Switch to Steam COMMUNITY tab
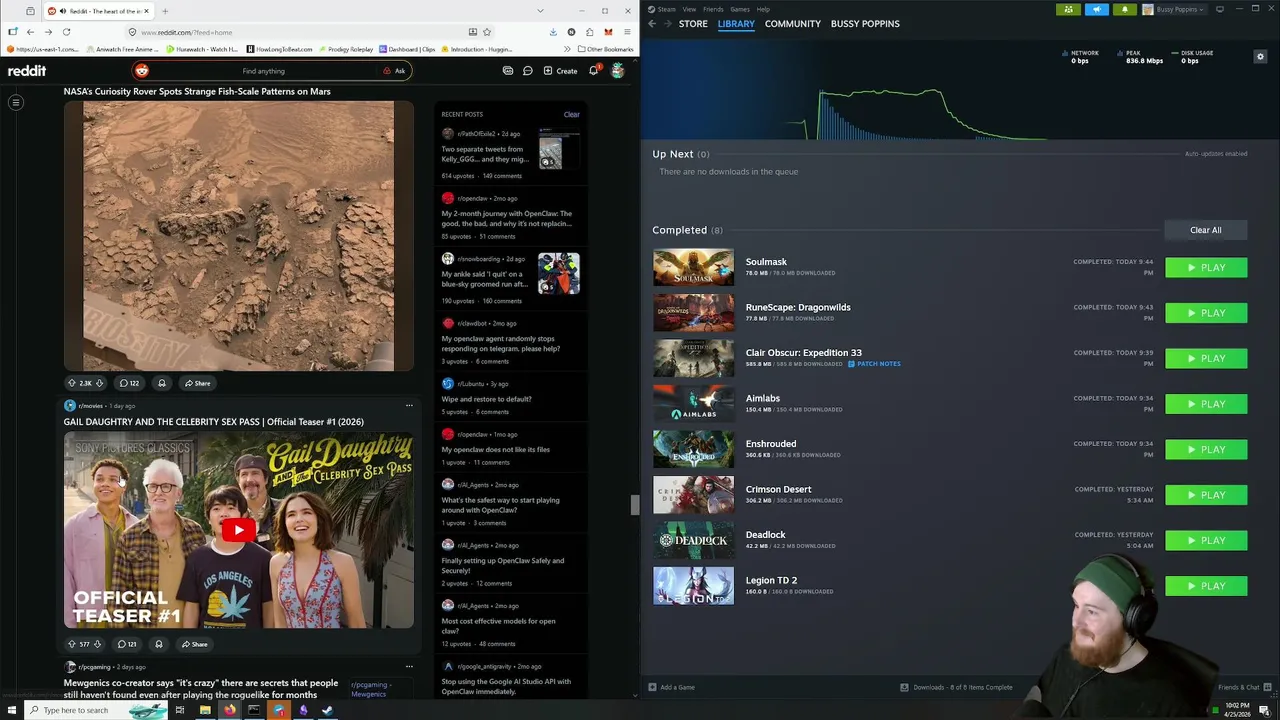1280x720 pixels. point(792,24)
